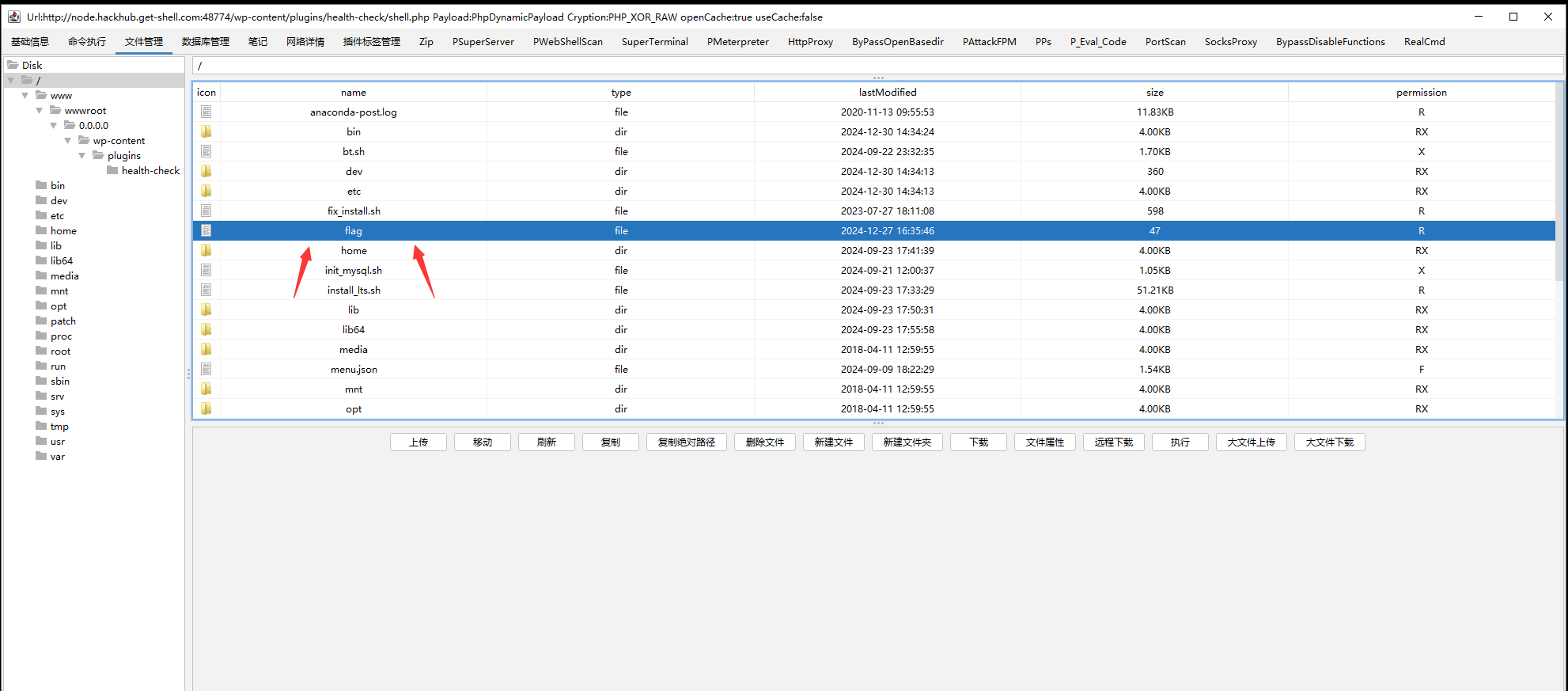Click the 删除文件 button
This screenshot has height=691, width=1568.
764,442
